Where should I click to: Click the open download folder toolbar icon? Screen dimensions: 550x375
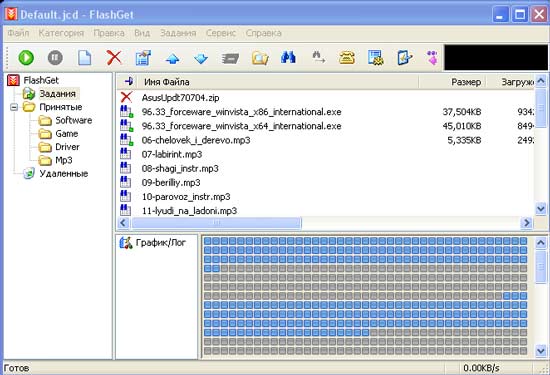coord(260,58)
